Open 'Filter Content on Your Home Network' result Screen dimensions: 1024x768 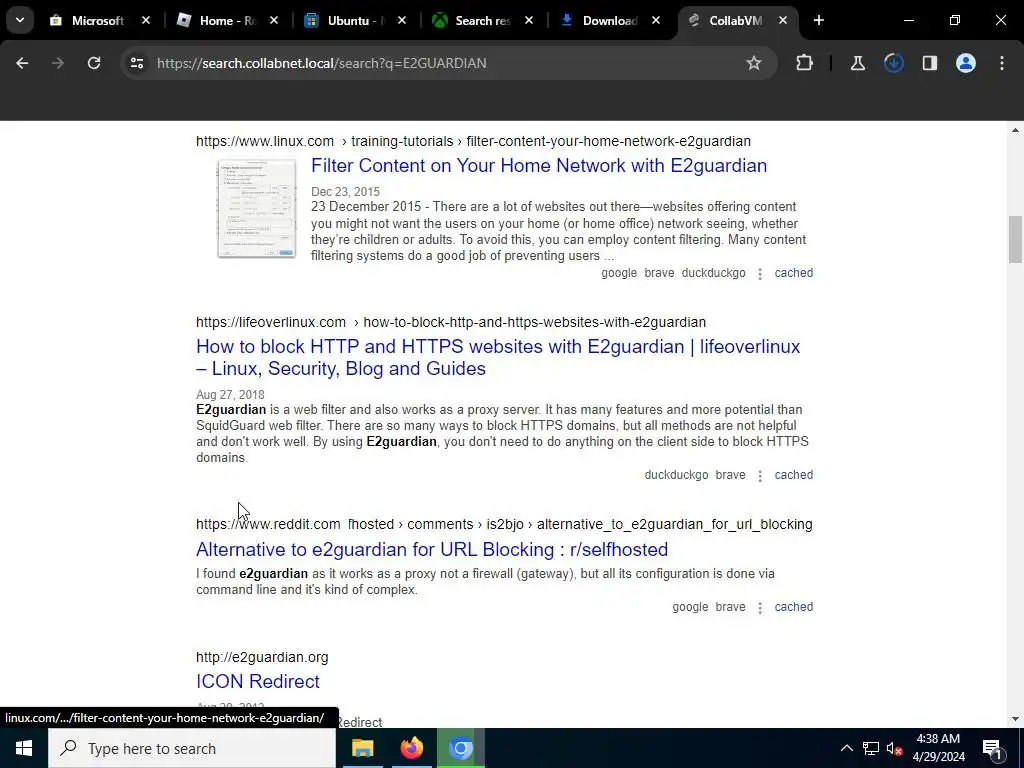pos(539,165)
